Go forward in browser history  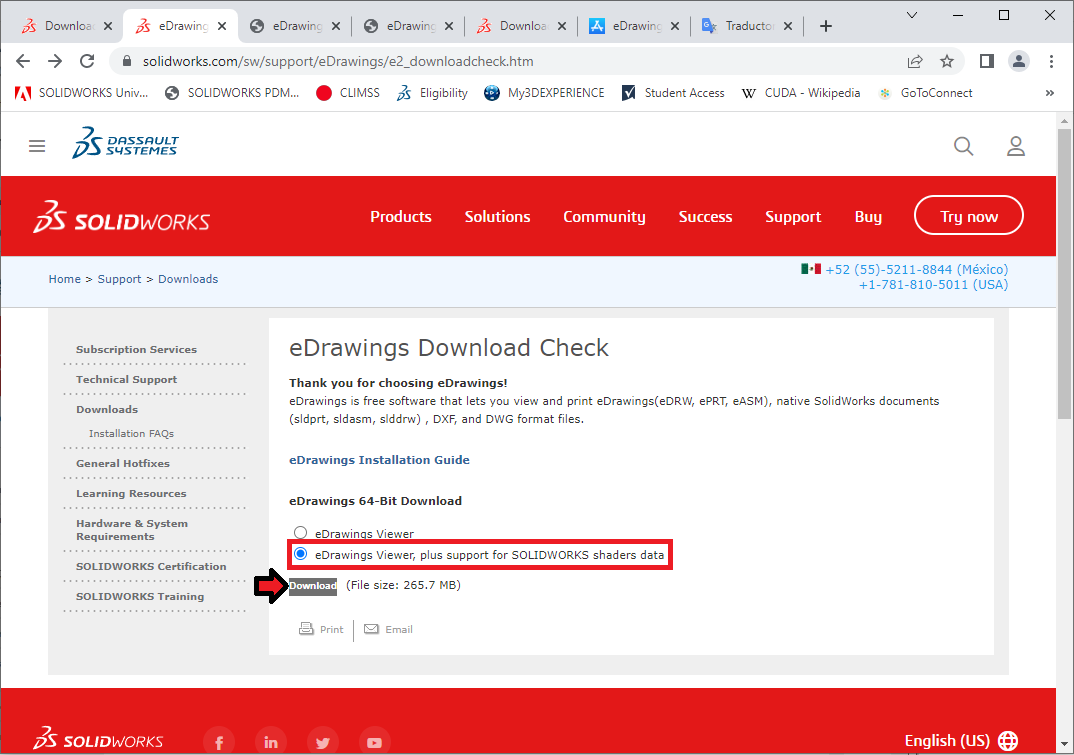pyautogui.click(x=55, y=61)
